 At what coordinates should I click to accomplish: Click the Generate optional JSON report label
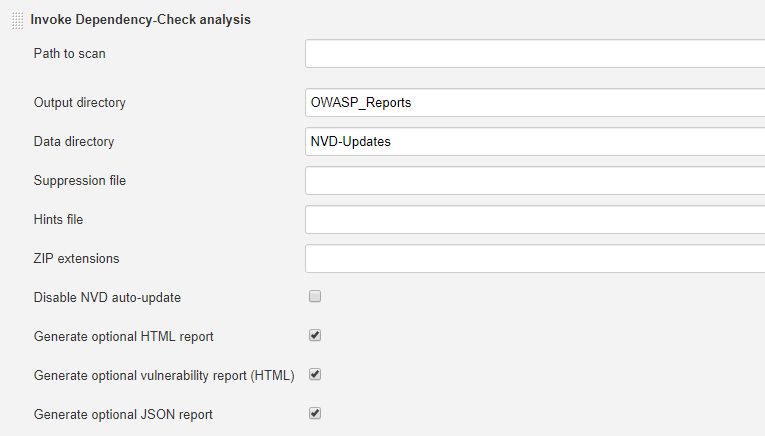pyautogui.click(x=123, y=415)
